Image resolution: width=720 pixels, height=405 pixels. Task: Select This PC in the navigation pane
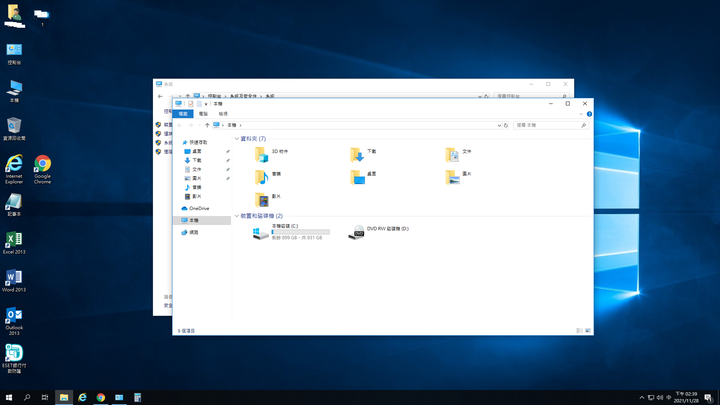202,220
